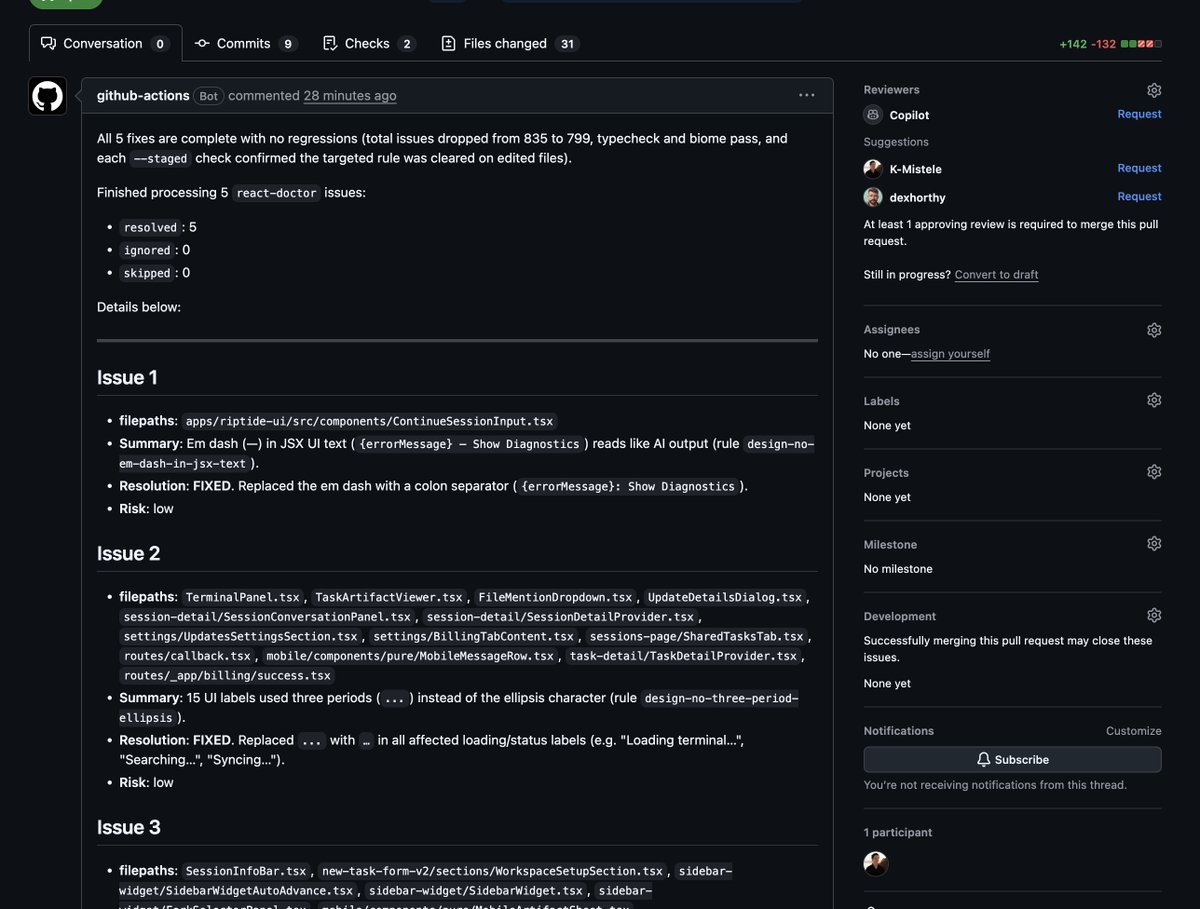Open the Milestone gear settings

[1154, 544]
